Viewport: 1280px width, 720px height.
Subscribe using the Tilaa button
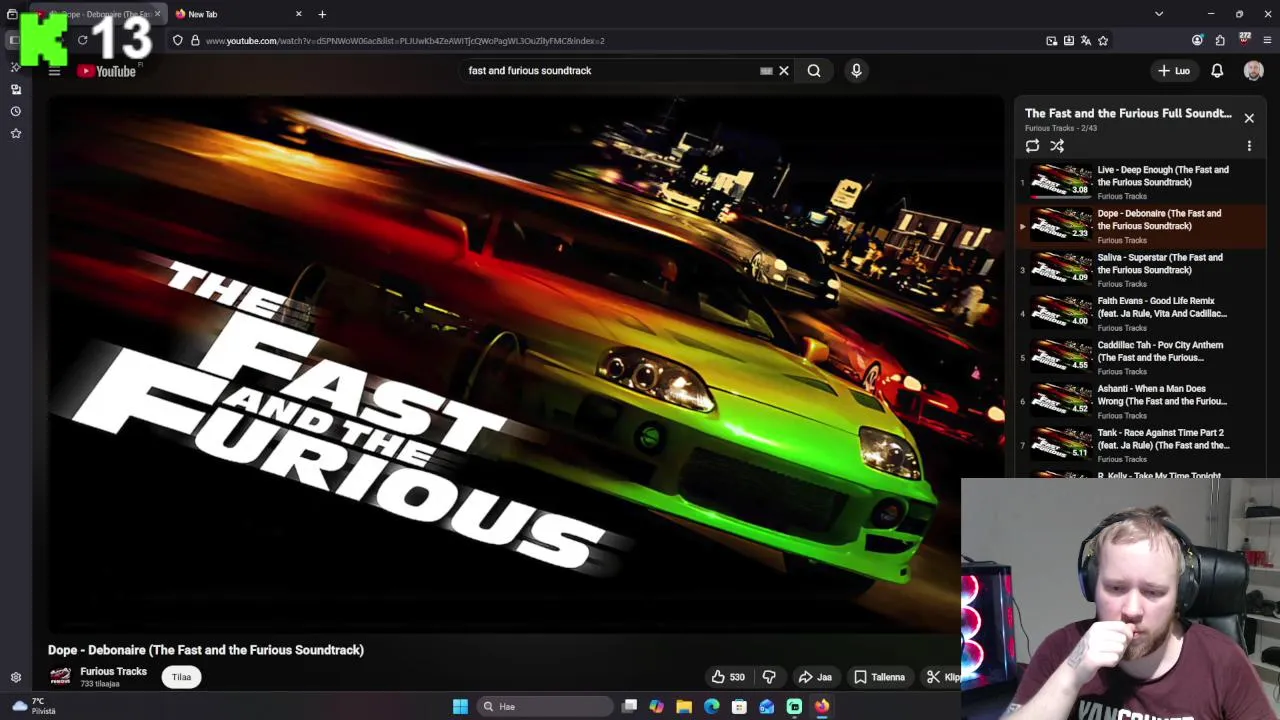coord(181,677)
